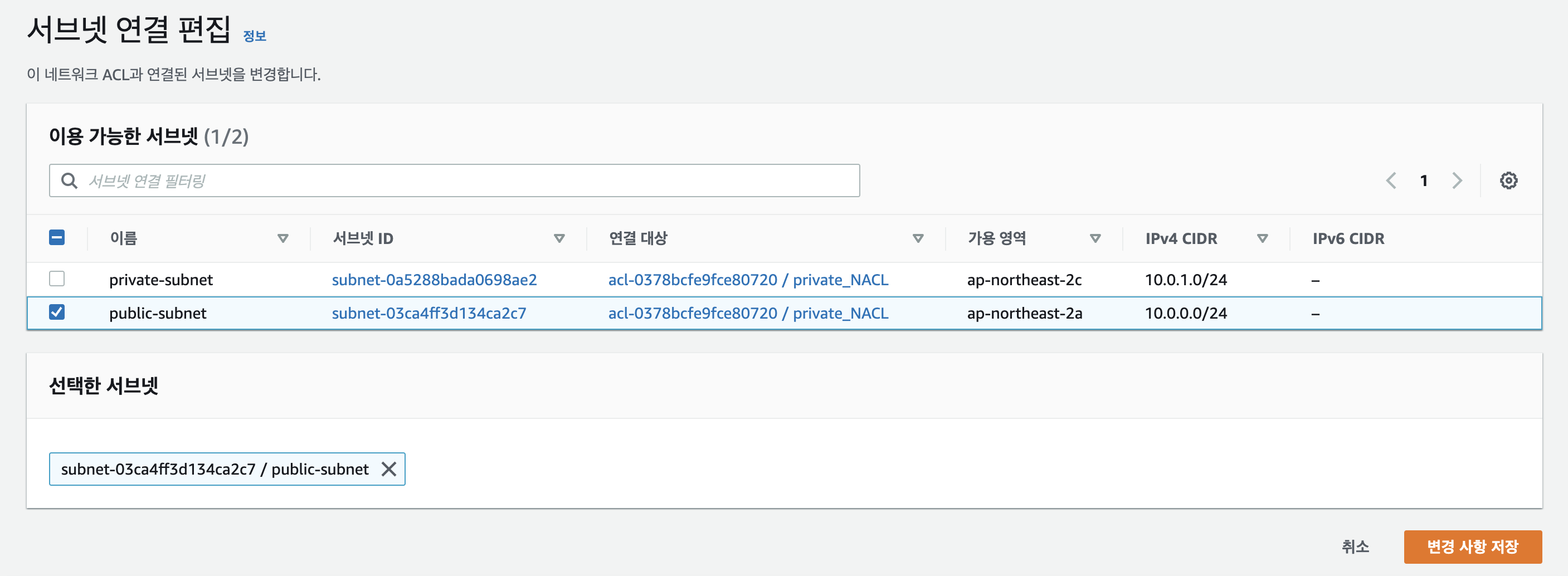1568x576 pixels.
Task: Sort by 이름 column arrow
Action: pos(283,238)
